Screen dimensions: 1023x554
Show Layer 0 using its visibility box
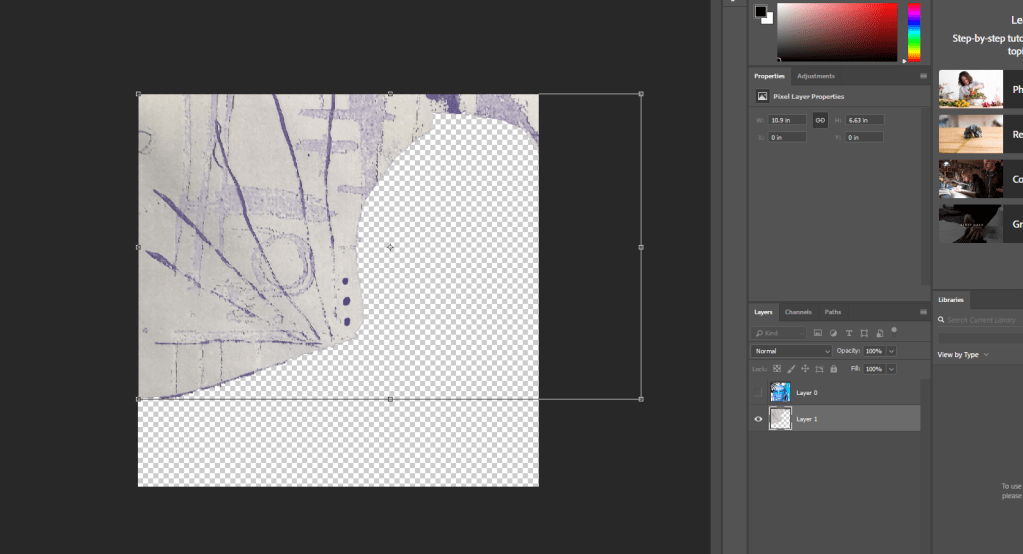click(x=758, y=393)
